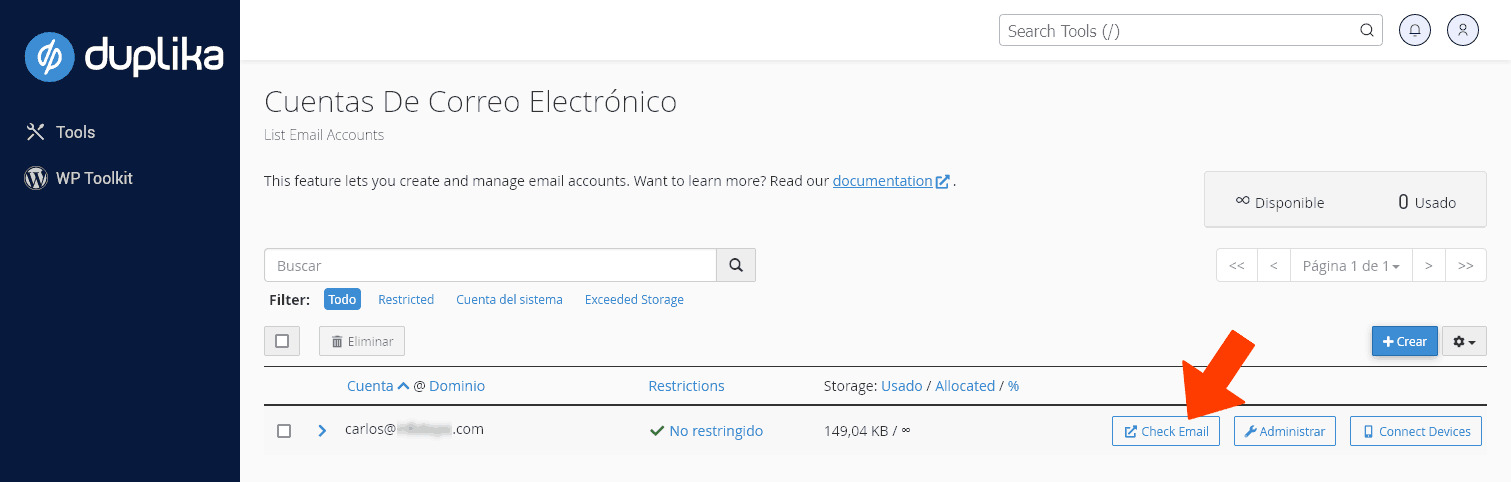Go to the first page (<<)

[x=1236, y=266]
